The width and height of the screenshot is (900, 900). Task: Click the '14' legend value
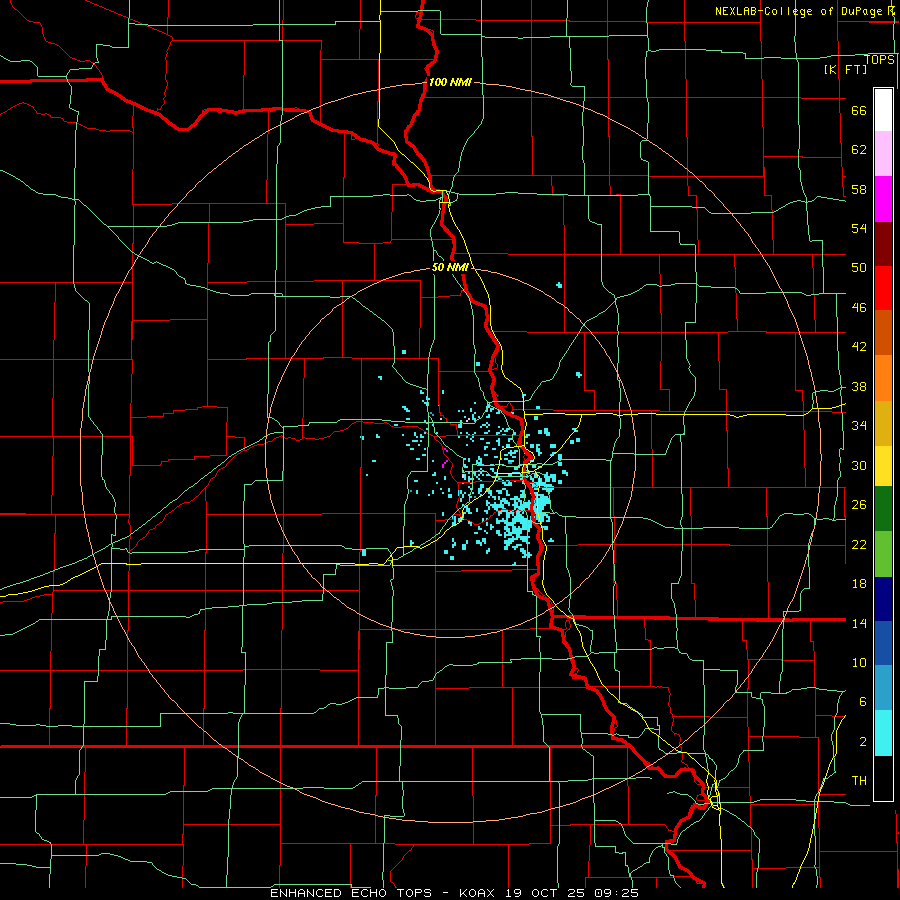point(859,623)
